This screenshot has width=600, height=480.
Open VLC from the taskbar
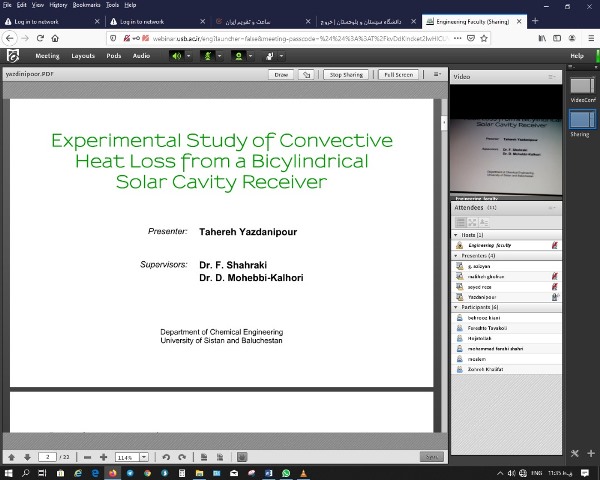click(x=303, y=473)
